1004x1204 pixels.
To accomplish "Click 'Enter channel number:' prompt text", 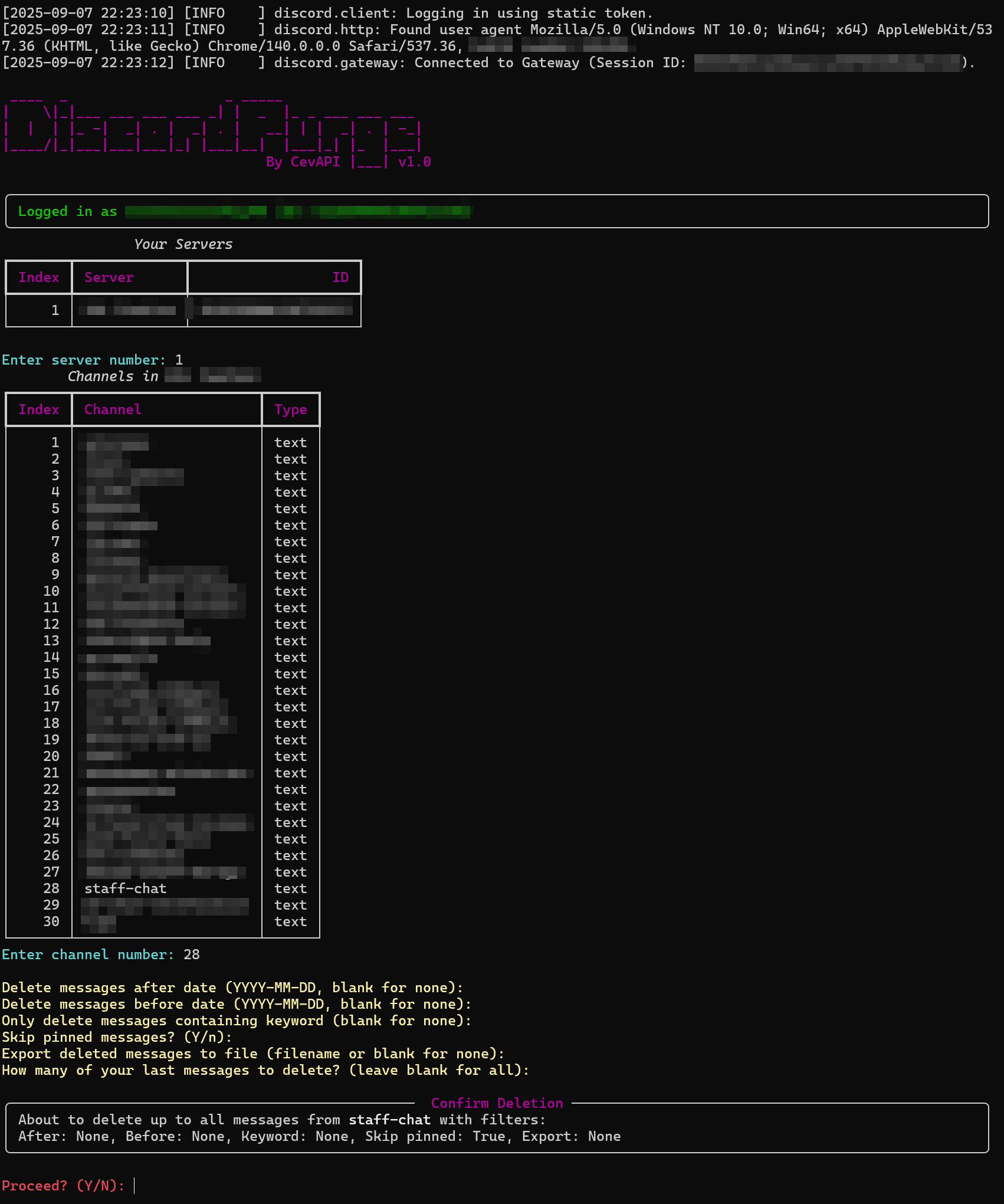I will coord(88,954).
